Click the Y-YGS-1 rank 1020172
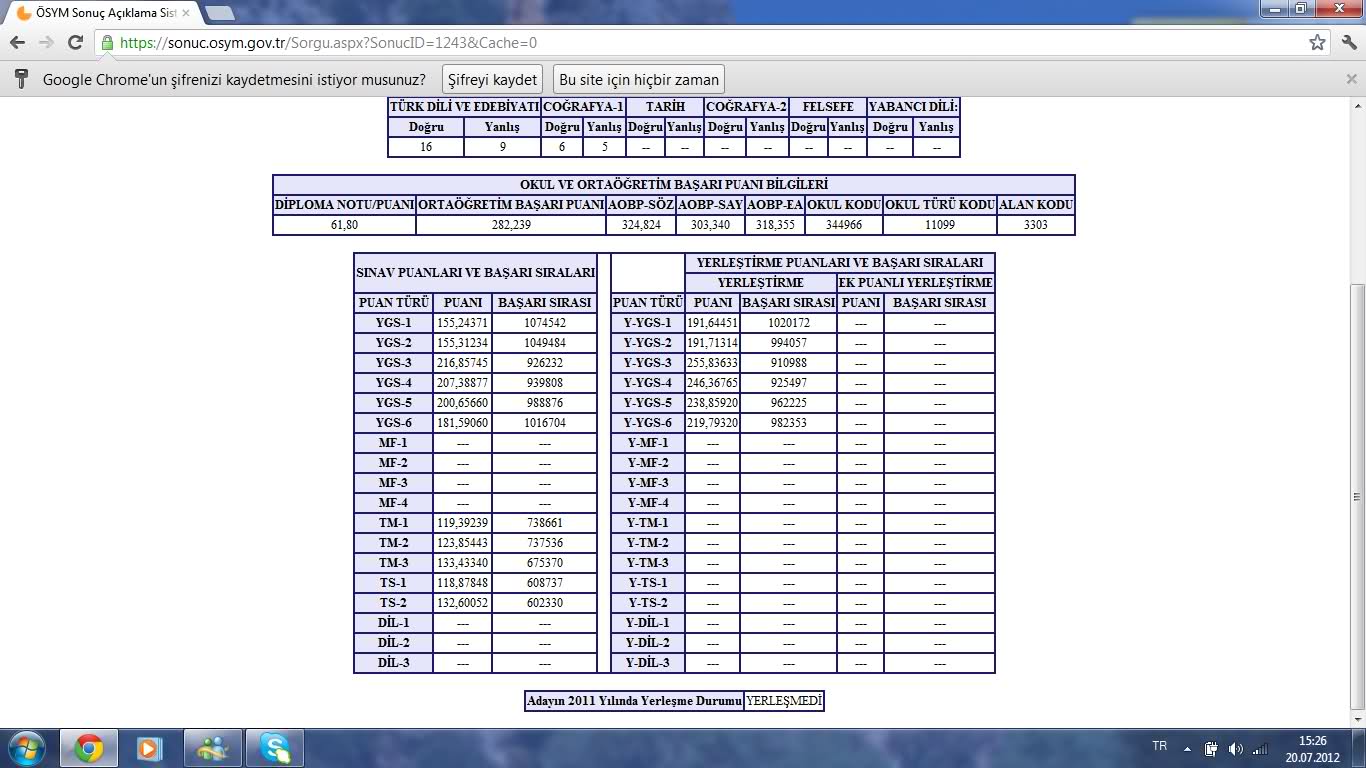The width and height of the screenshot is (1366, 768). pyautogui.click(x=788, y=323)
